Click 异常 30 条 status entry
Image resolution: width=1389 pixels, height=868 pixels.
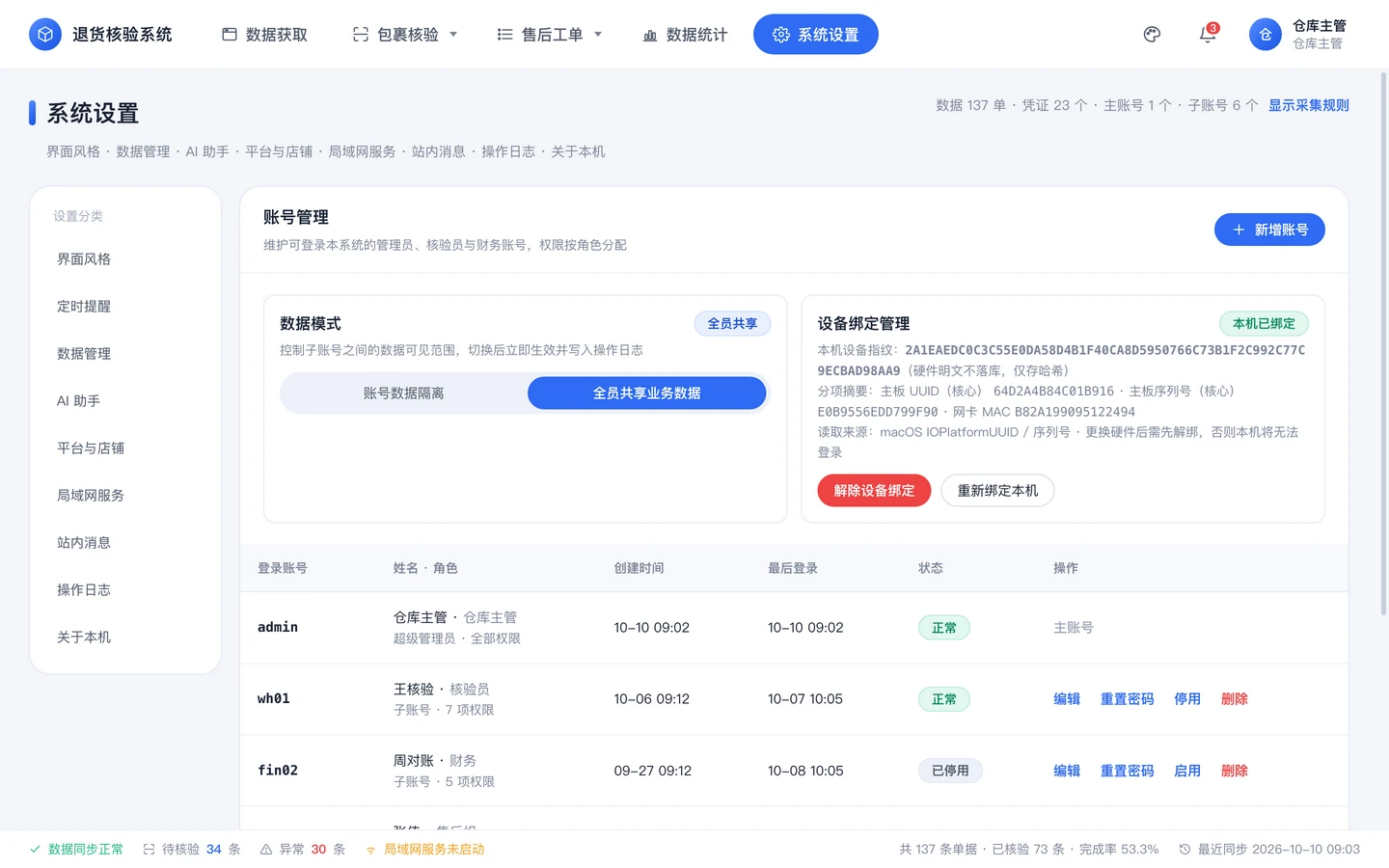[x=303, y=850]
